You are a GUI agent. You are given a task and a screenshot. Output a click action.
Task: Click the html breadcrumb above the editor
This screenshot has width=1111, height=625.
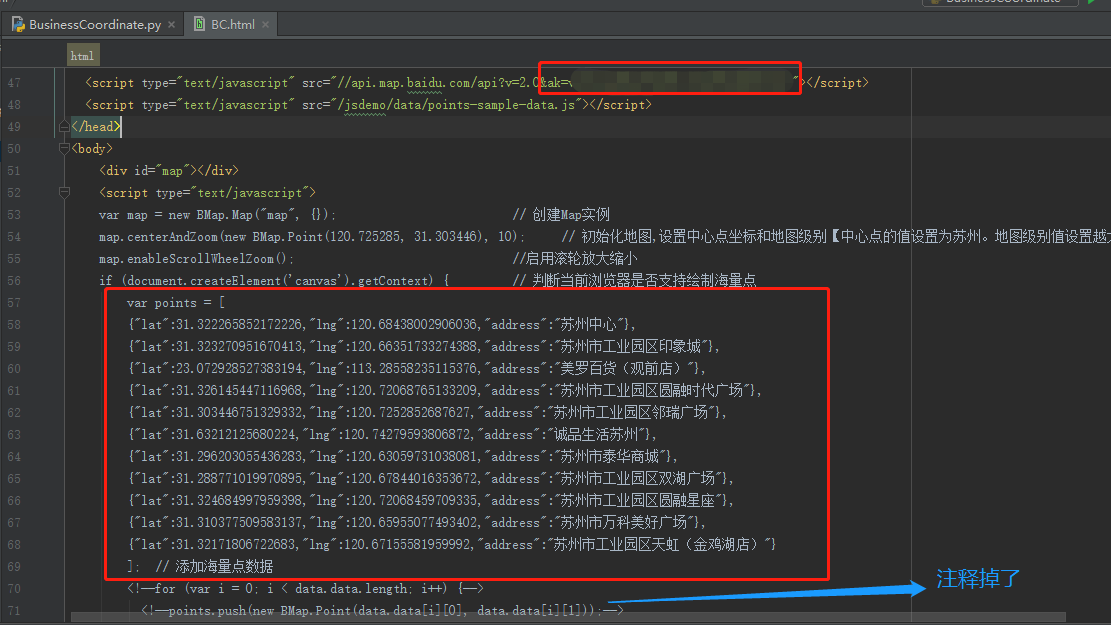(x=82, y=54)
